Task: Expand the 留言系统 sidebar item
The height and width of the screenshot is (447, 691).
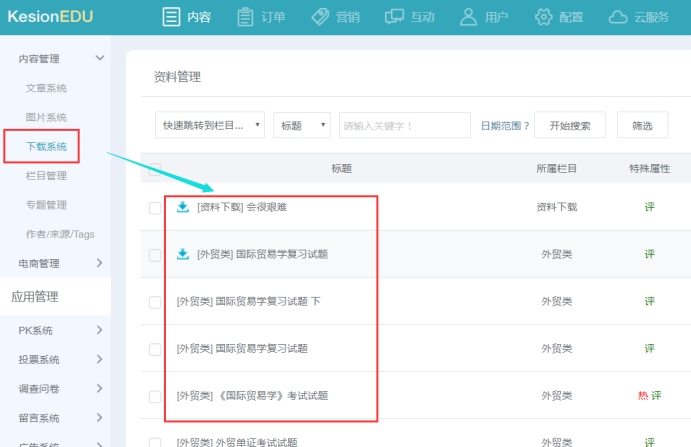Action: [100, 417]
